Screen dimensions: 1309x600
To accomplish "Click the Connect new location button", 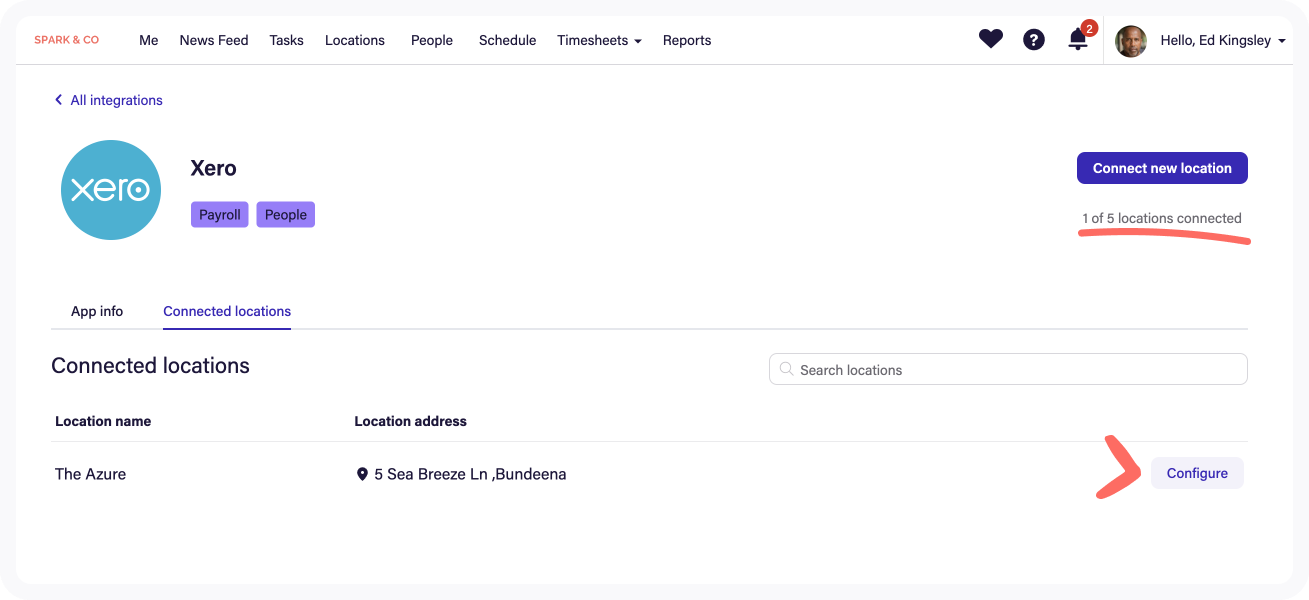I will click(1162, 168).
